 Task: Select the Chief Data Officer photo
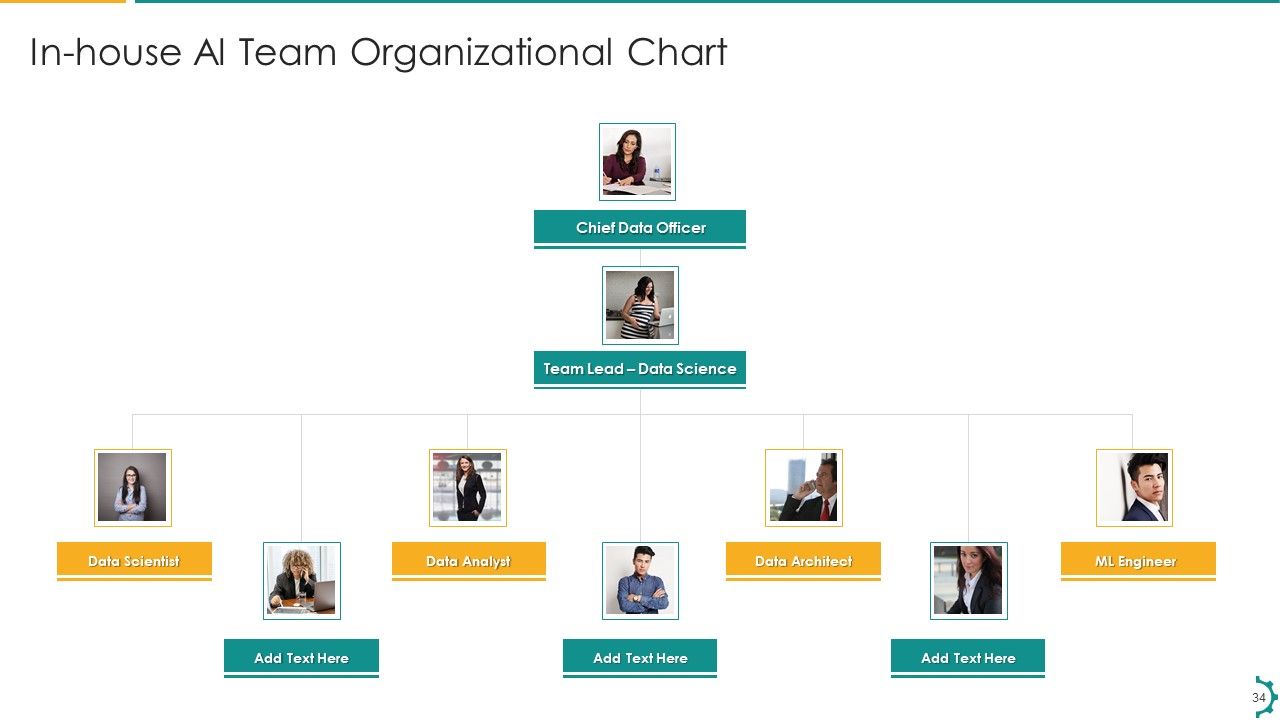[x=637, y=162]
